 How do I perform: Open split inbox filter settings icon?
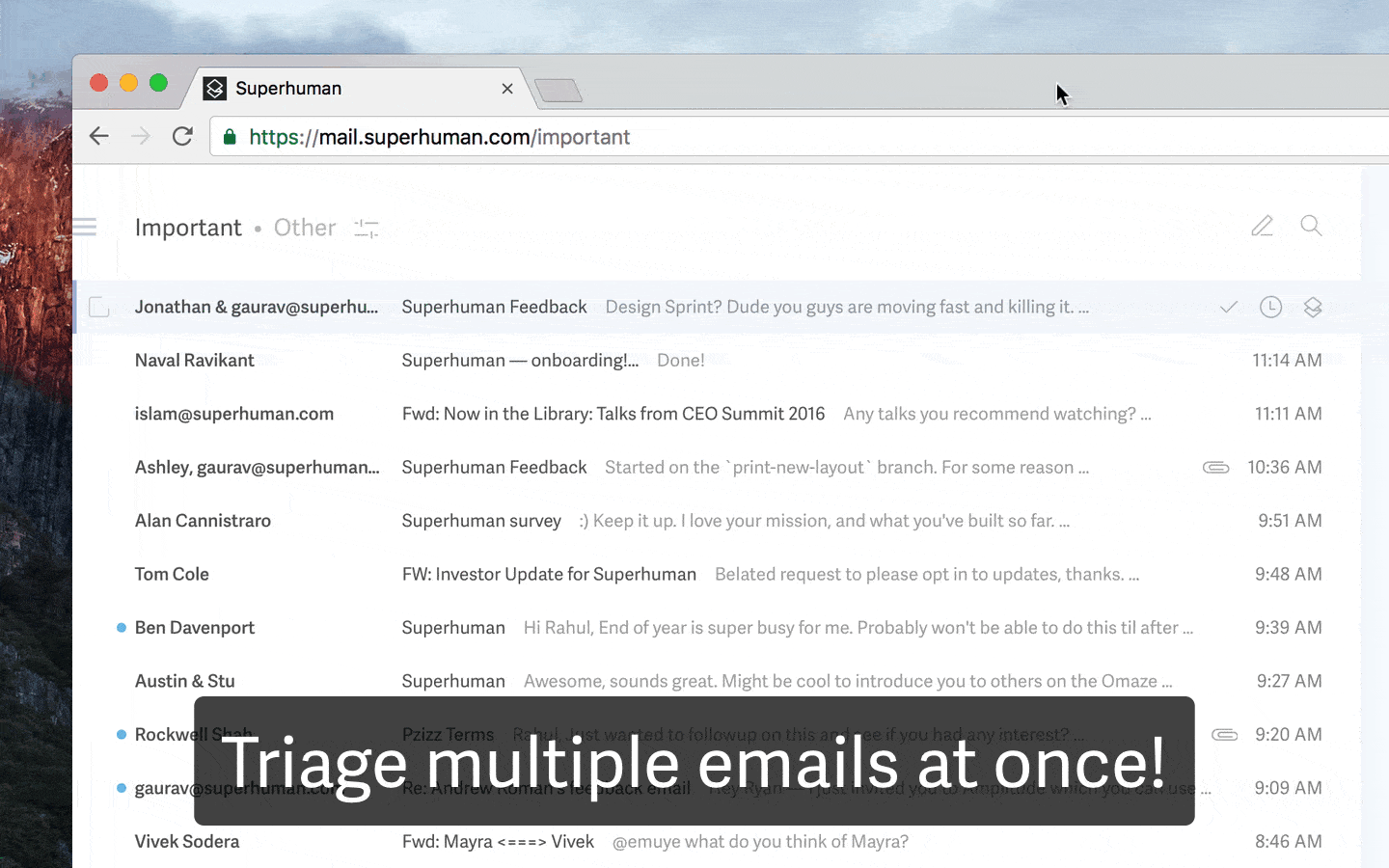pos(367,229)
